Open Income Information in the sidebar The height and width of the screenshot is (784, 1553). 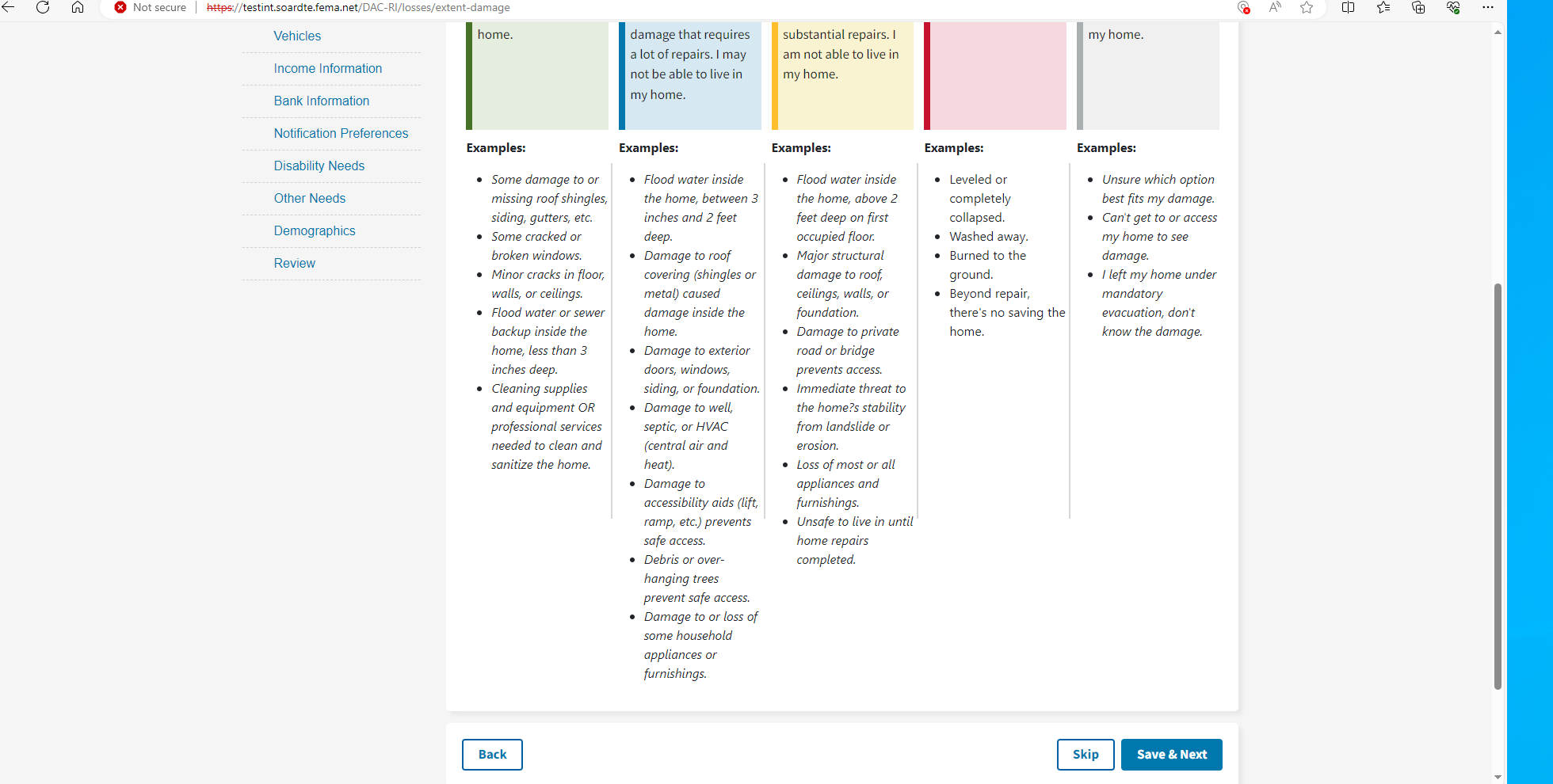click(x=327, y=69)
